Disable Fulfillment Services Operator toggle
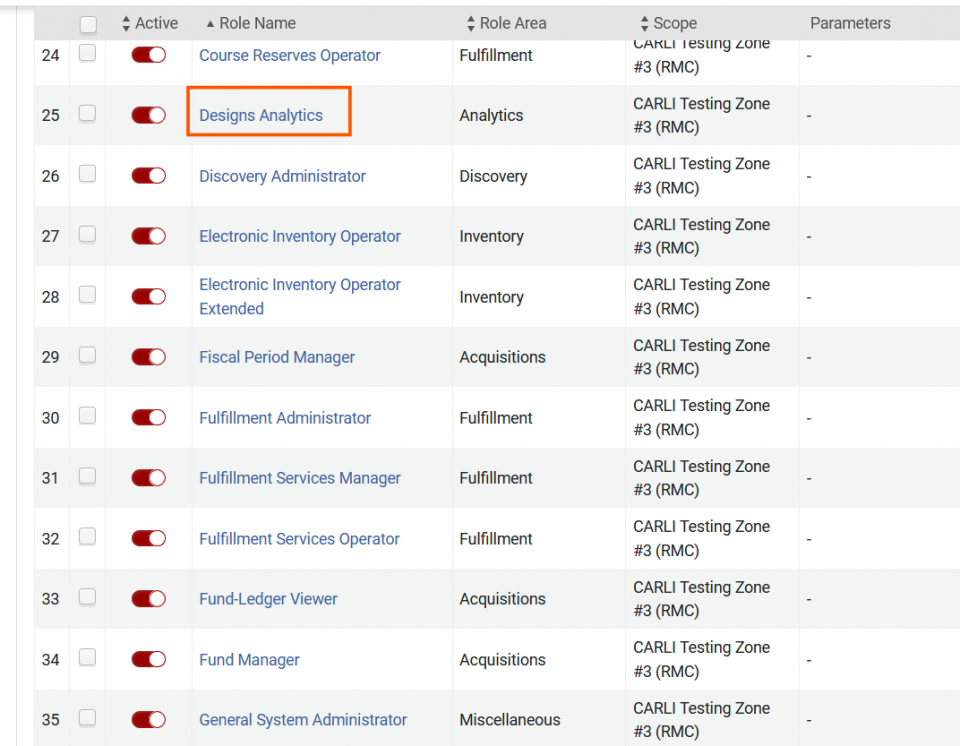Screen dimensions: 960x746 pyautogui.click(x=148, y=538)
